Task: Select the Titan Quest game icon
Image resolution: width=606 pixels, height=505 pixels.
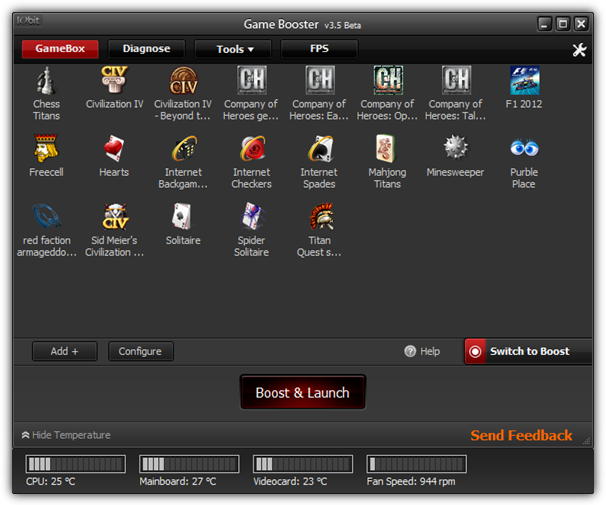Action: pos(319,217)
